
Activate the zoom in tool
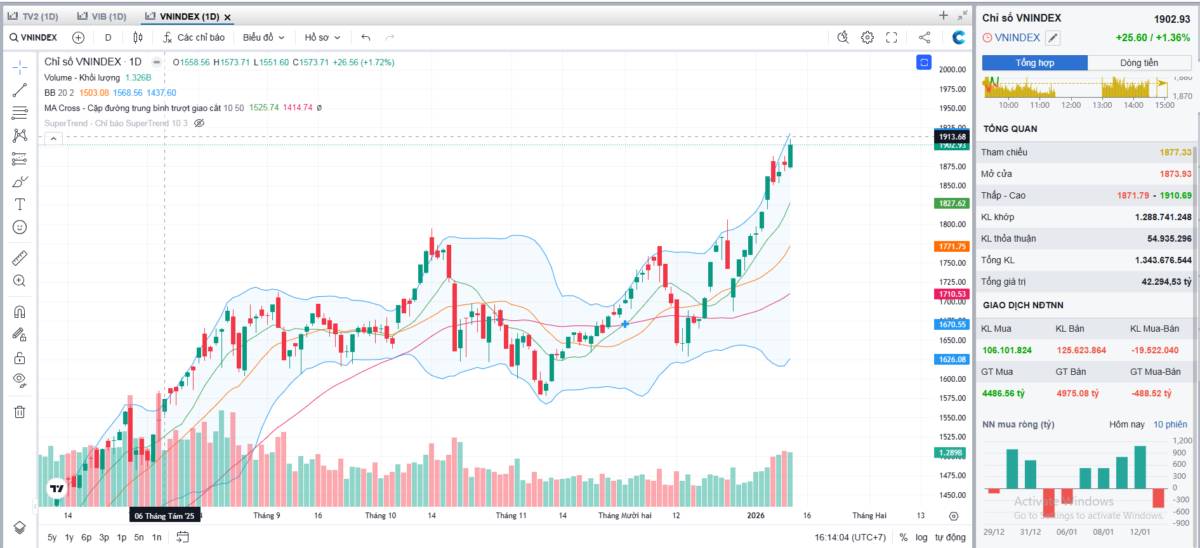tap(19, 281)
